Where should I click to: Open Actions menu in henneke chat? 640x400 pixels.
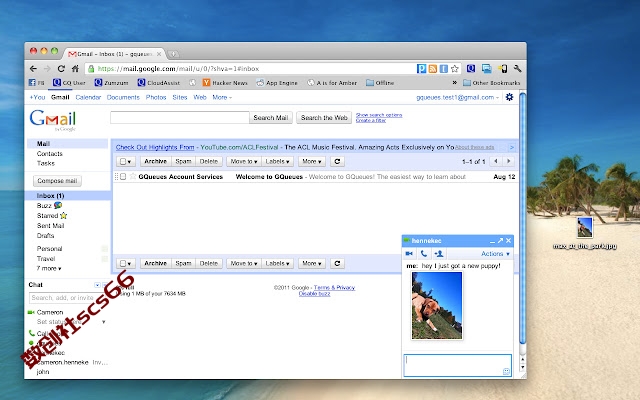[495, 253]
